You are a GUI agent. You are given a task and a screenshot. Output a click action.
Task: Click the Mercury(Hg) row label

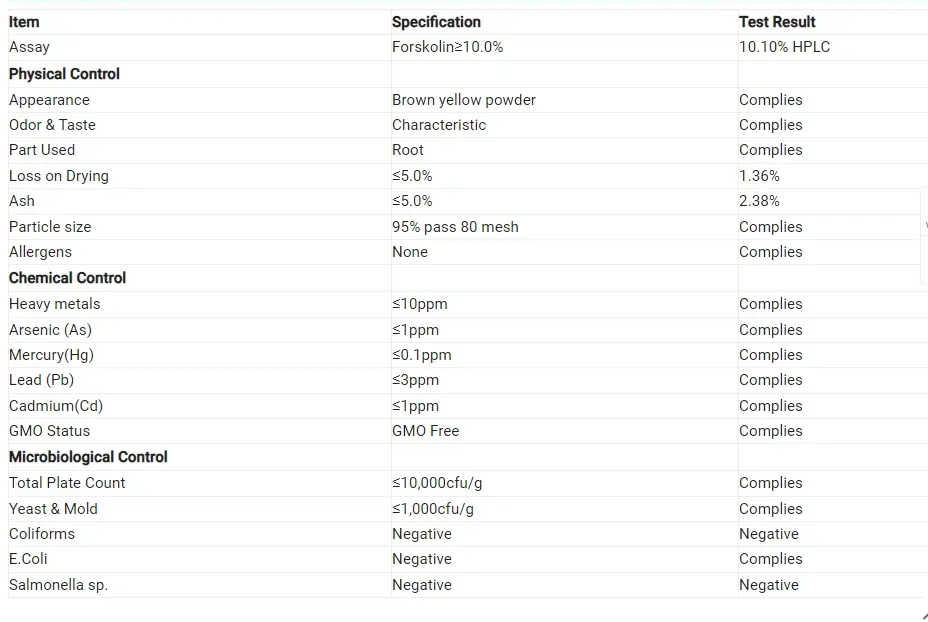[x=51, y=355]
